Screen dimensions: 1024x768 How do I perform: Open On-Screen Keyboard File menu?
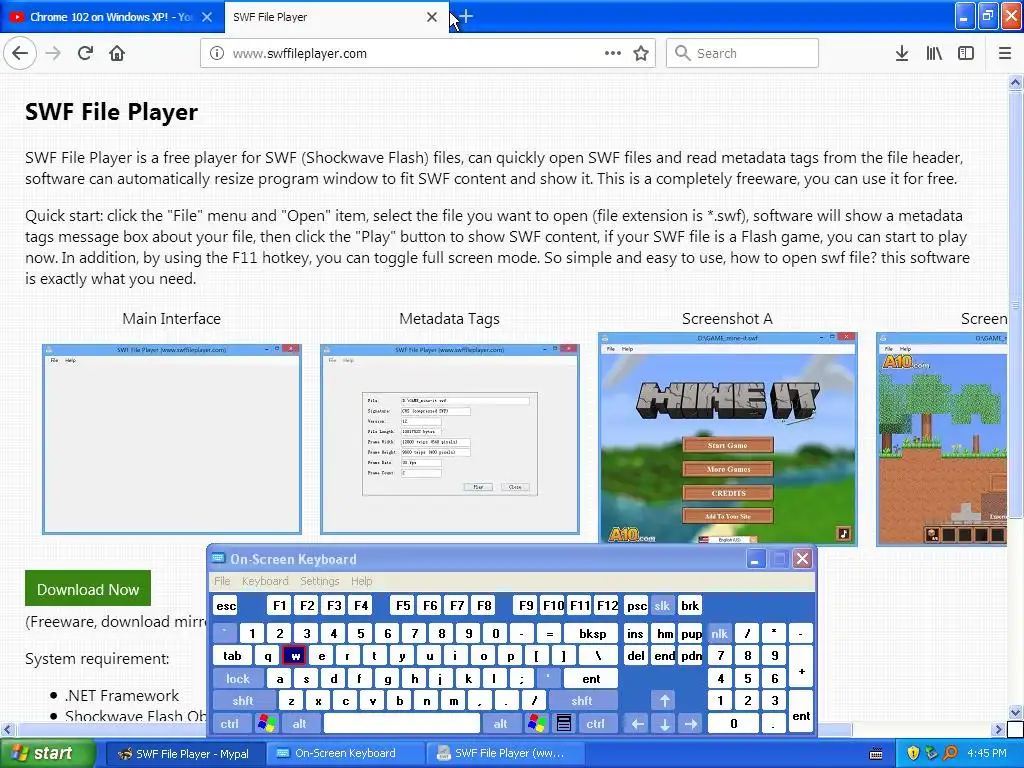click(x=222, y=581)
